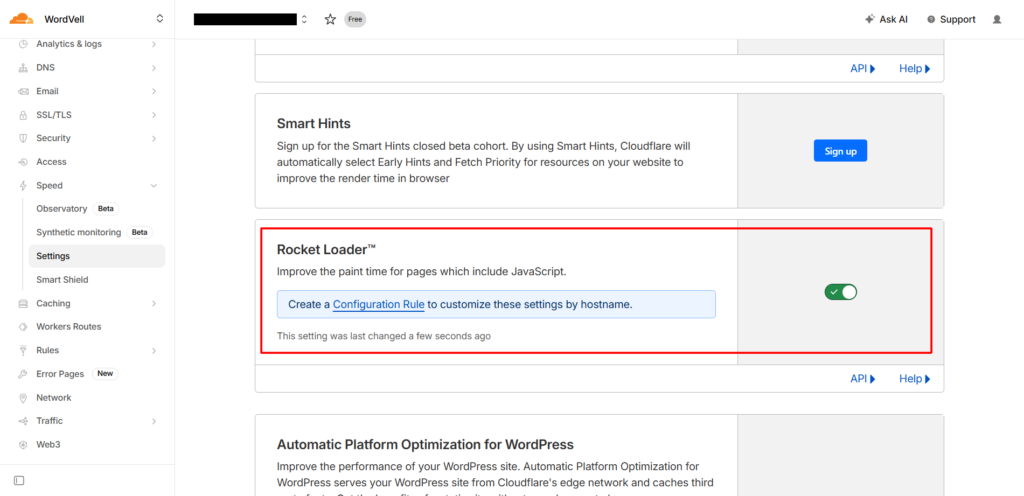Click the Access icon in sidebar
The height and width of the screenshot is (496, 1024).
[x=23, y=162]
